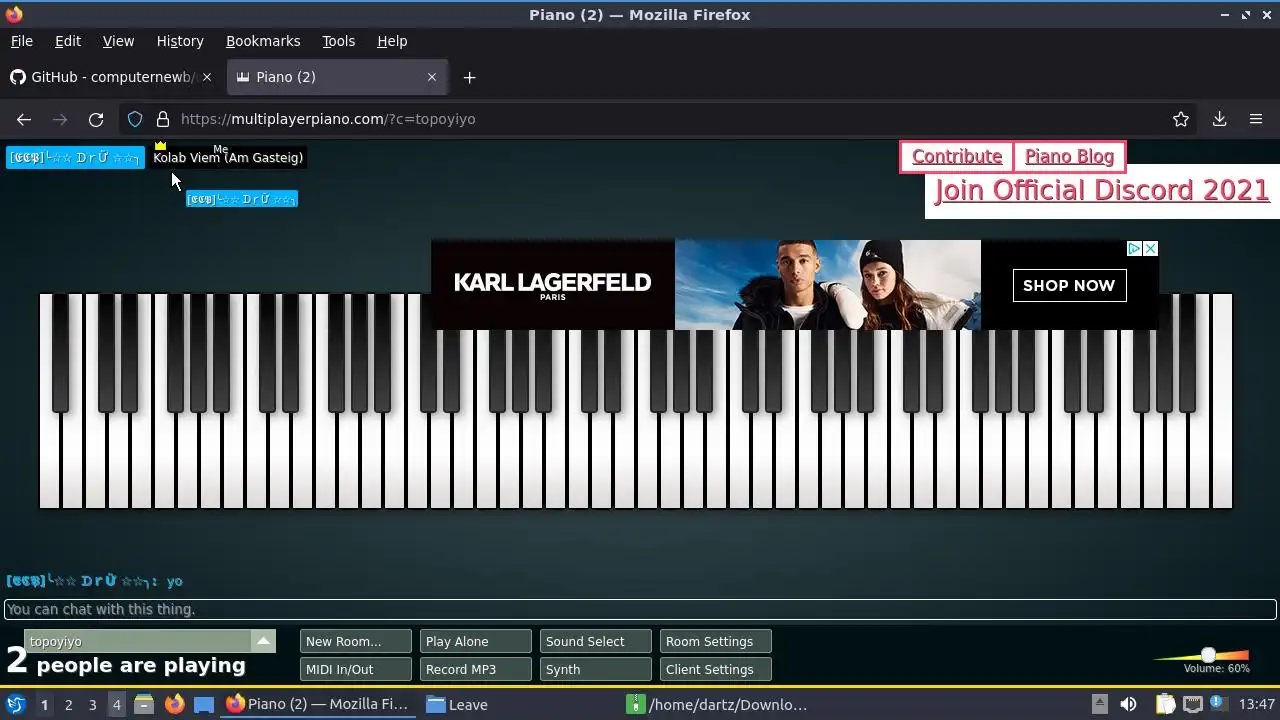Open the Synth panel
The height and width of the screenshot is (720, 1280).
pos(595,669)
